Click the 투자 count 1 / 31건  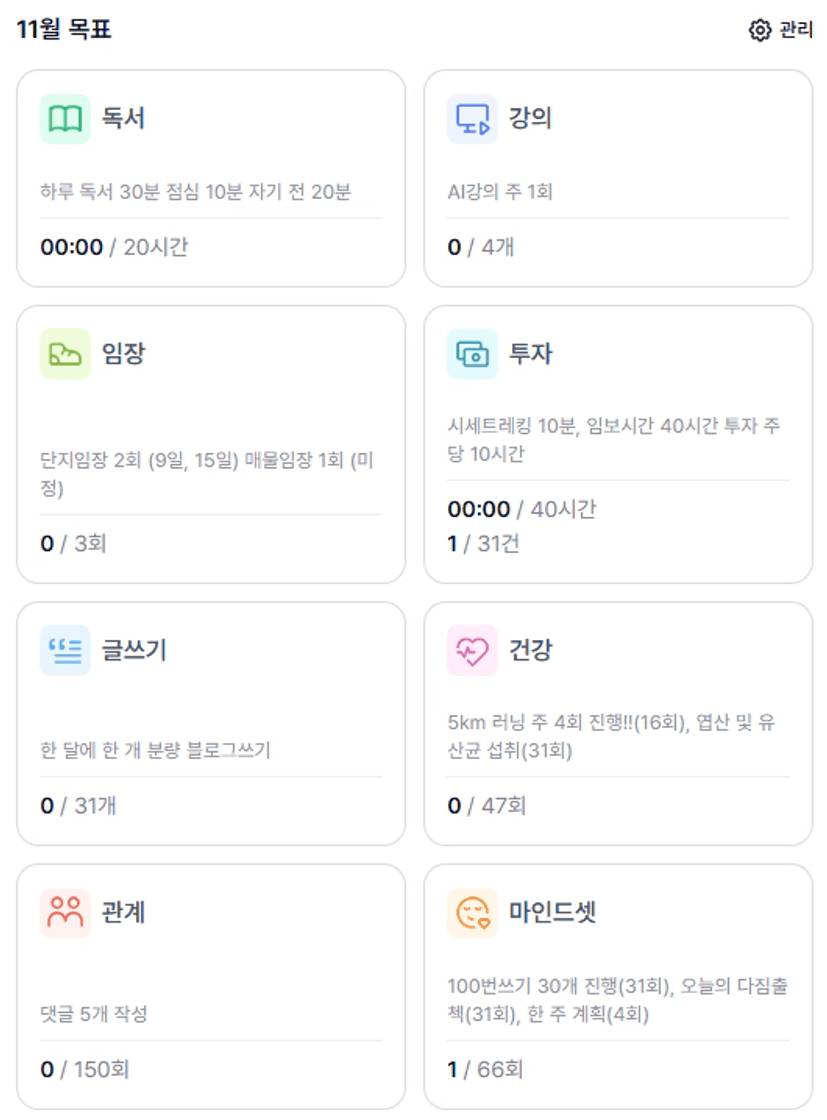pyautogui.click(x=483, y=544)
